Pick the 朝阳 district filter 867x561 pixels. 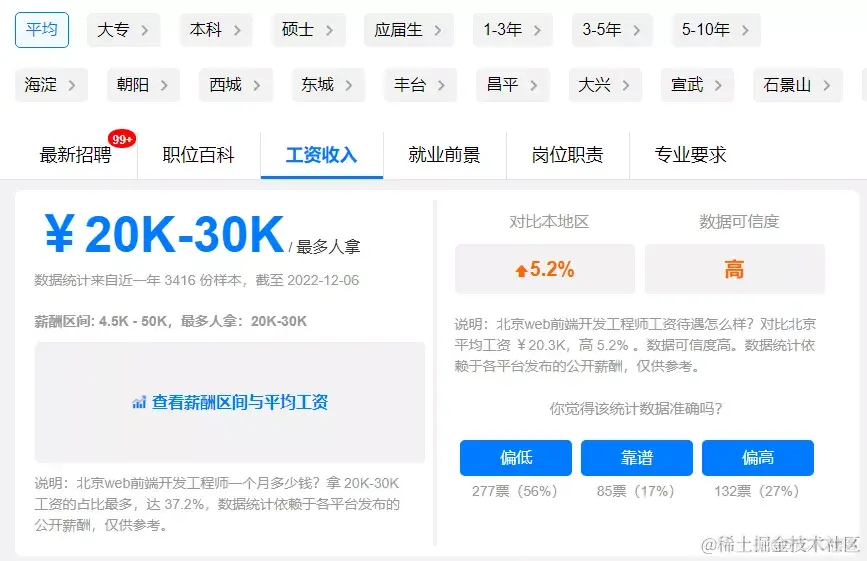pos(143,85)
